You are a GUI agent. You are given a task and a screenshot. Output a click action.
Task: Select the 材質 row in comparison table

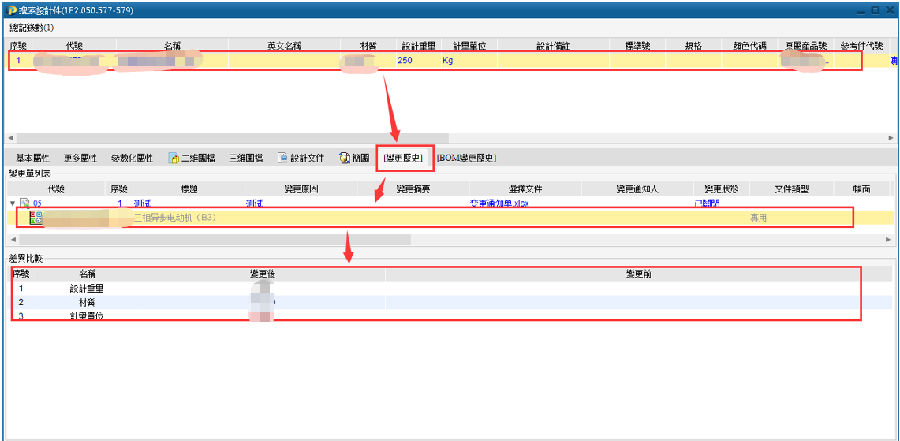click(x=451, y=301)
